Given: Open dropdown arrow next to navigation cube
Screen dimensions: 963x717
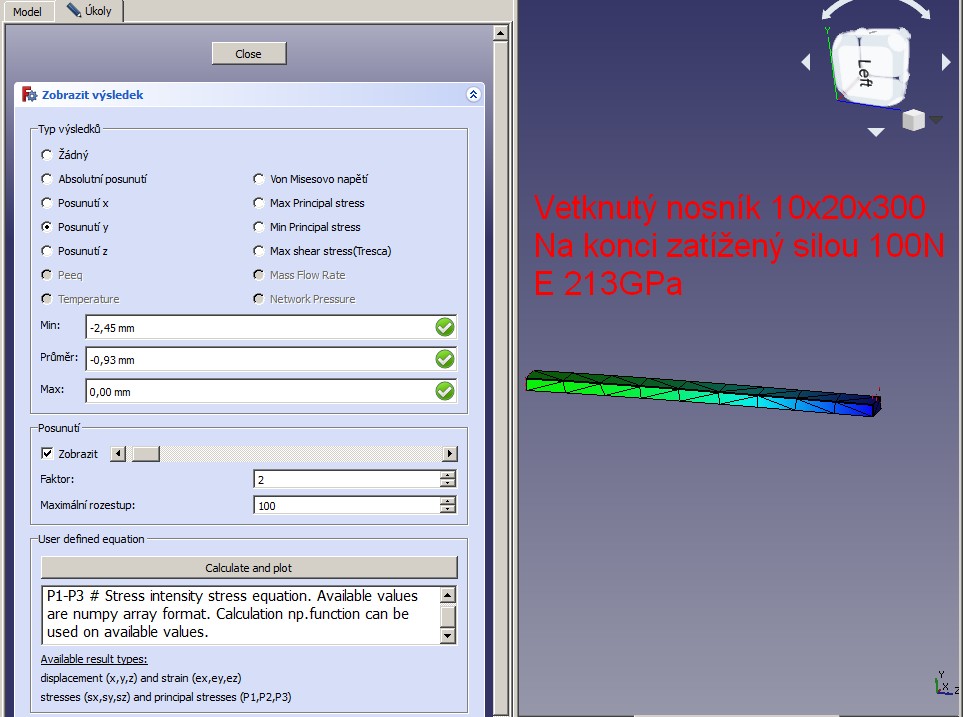Looking at the screenshot, I should pos(937,120).
